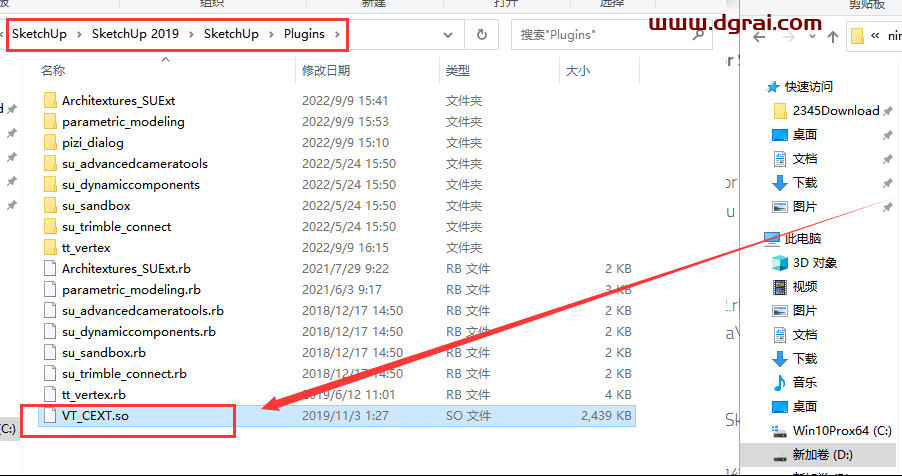This screenshot has width=902, height=476.
Task: Click the search magnifier icon
Action: 698,35
